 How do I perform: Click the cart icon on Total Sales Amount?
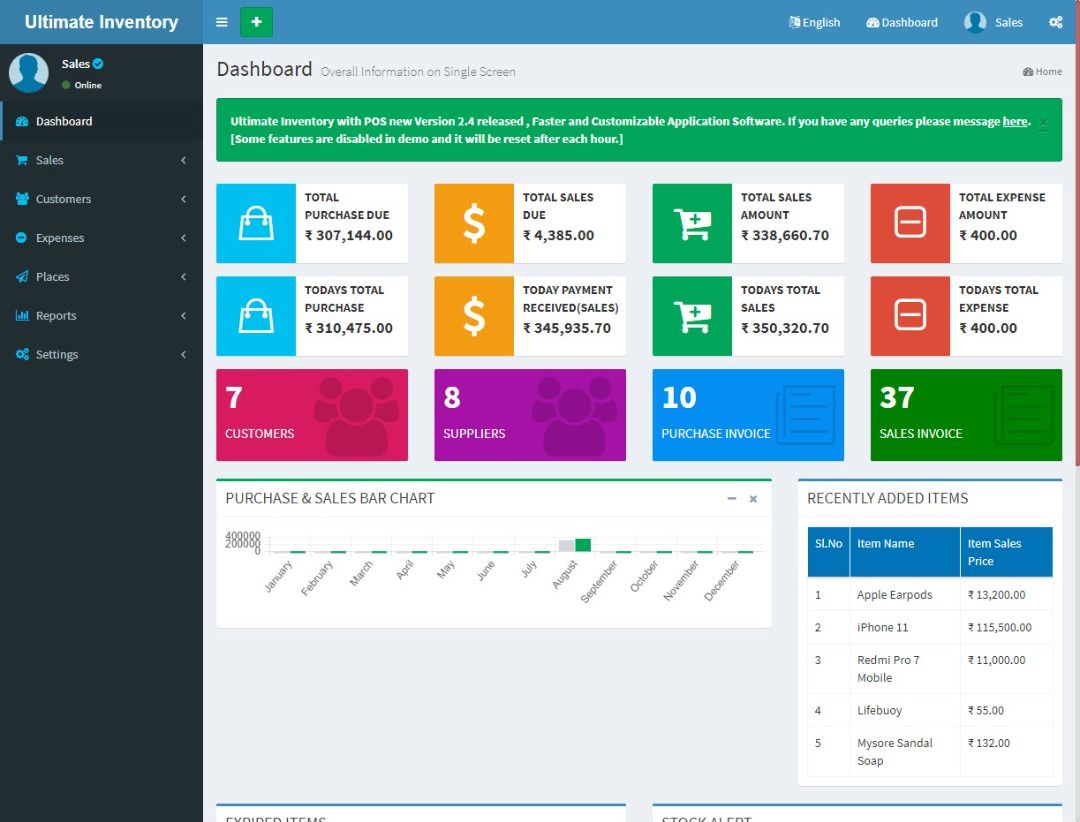click(x=691, y=221)
